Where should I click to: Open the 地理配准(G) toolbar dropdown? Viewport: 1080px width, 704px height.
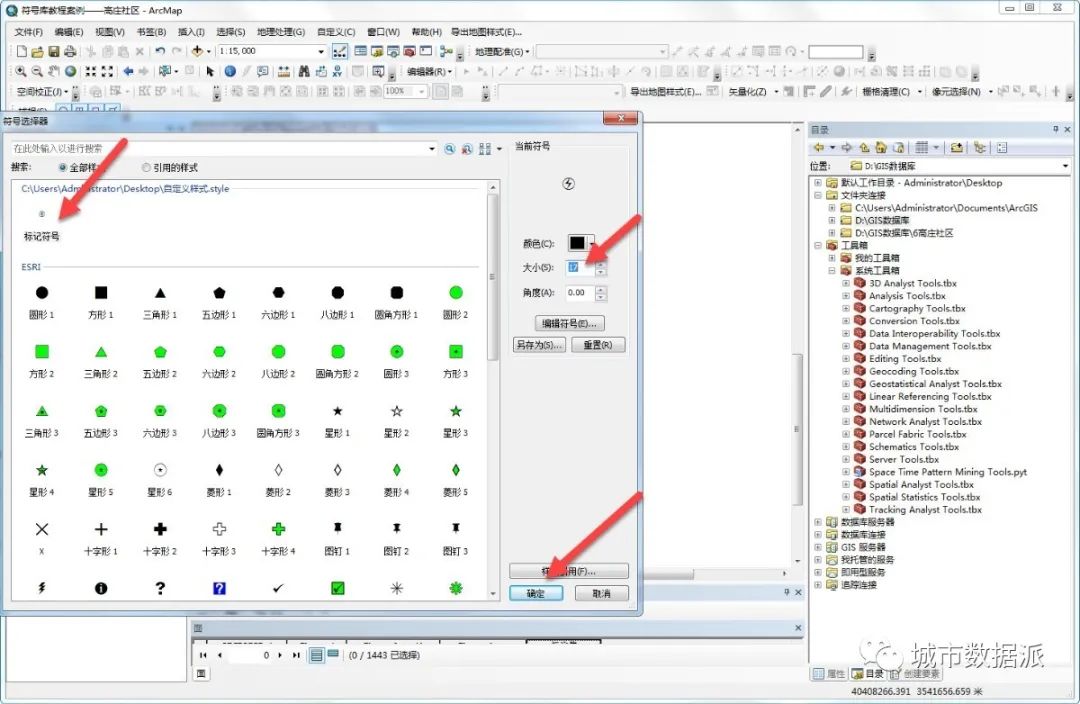click(x=502, y=51)
